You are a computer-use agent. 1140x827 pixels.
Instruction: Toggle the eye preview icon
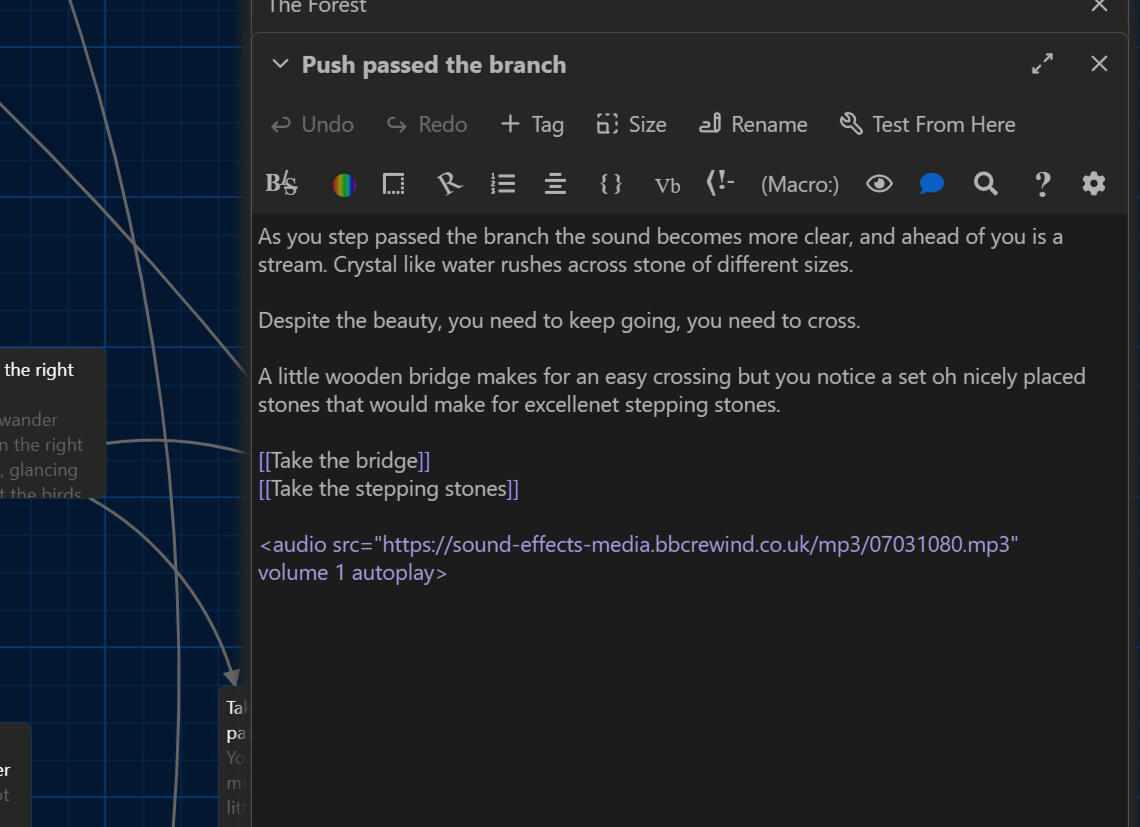pos(879,184)
